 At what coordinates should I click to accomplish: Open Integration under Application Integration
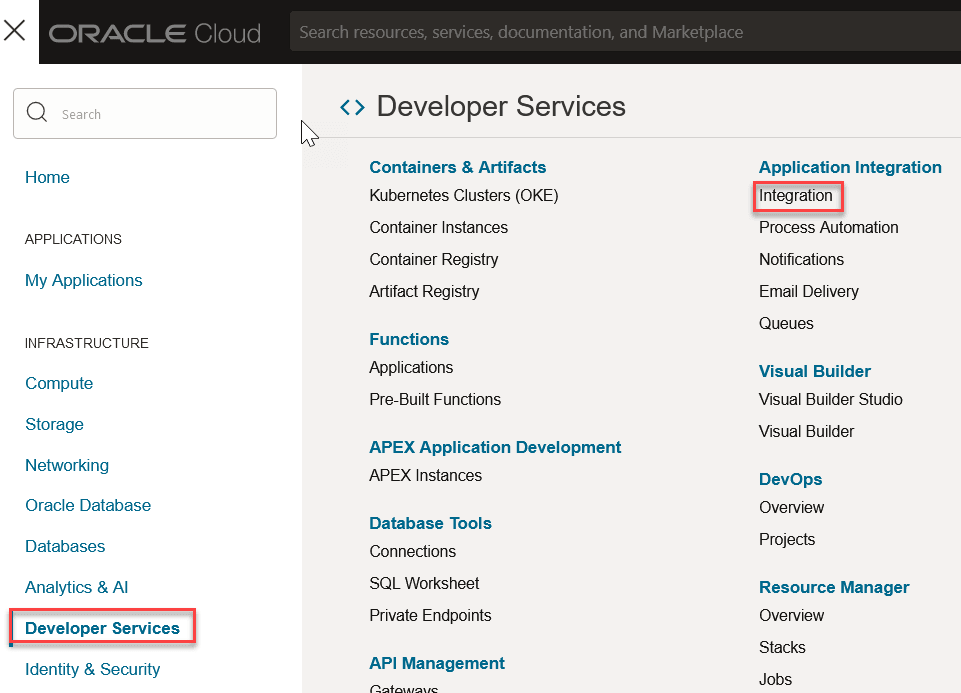tap(796, 195)
